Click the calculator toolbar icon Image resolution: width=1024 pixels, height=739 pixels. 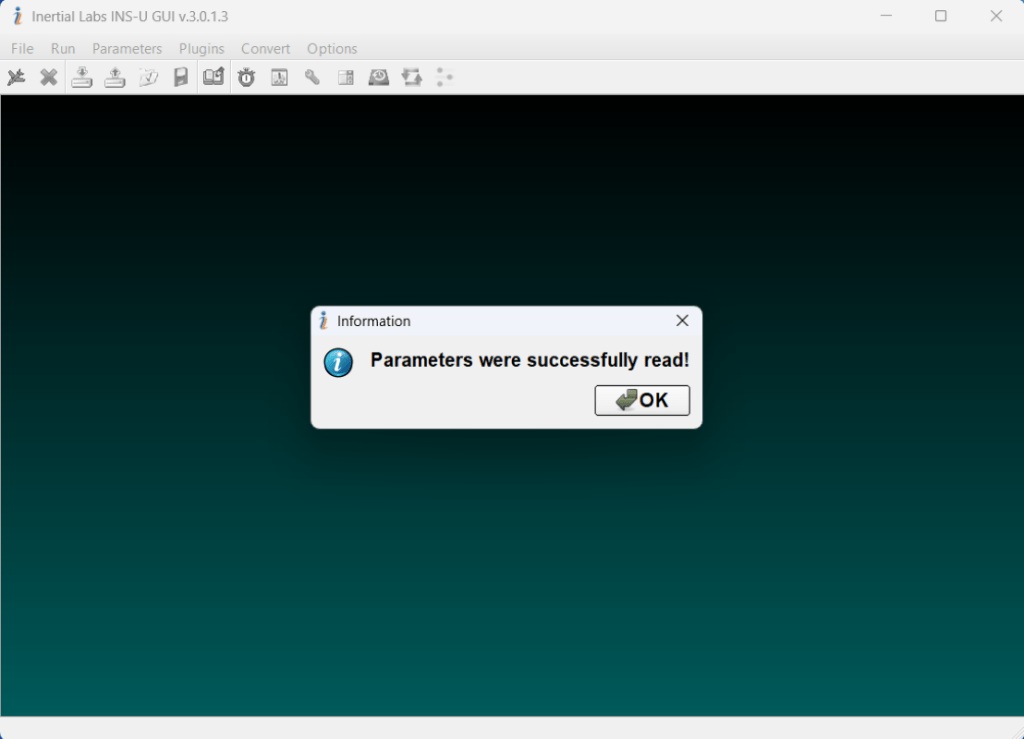(x=345, y=77)
